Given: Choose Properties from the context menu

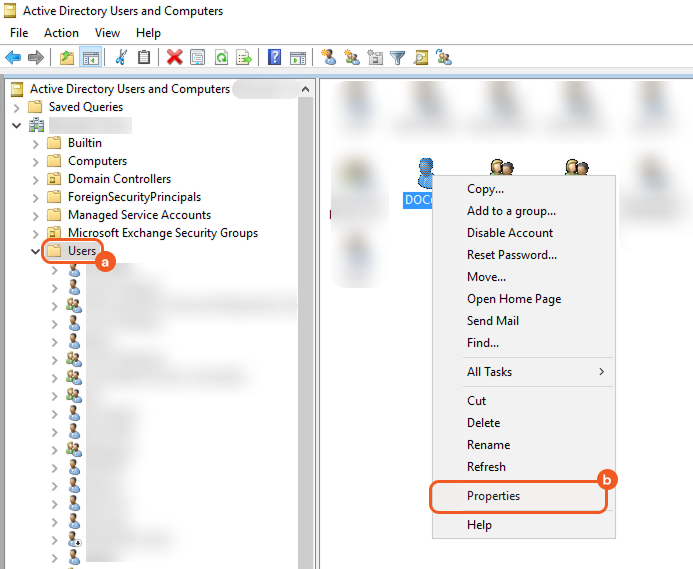Looking at the screenshot, I should click(493, 496).
